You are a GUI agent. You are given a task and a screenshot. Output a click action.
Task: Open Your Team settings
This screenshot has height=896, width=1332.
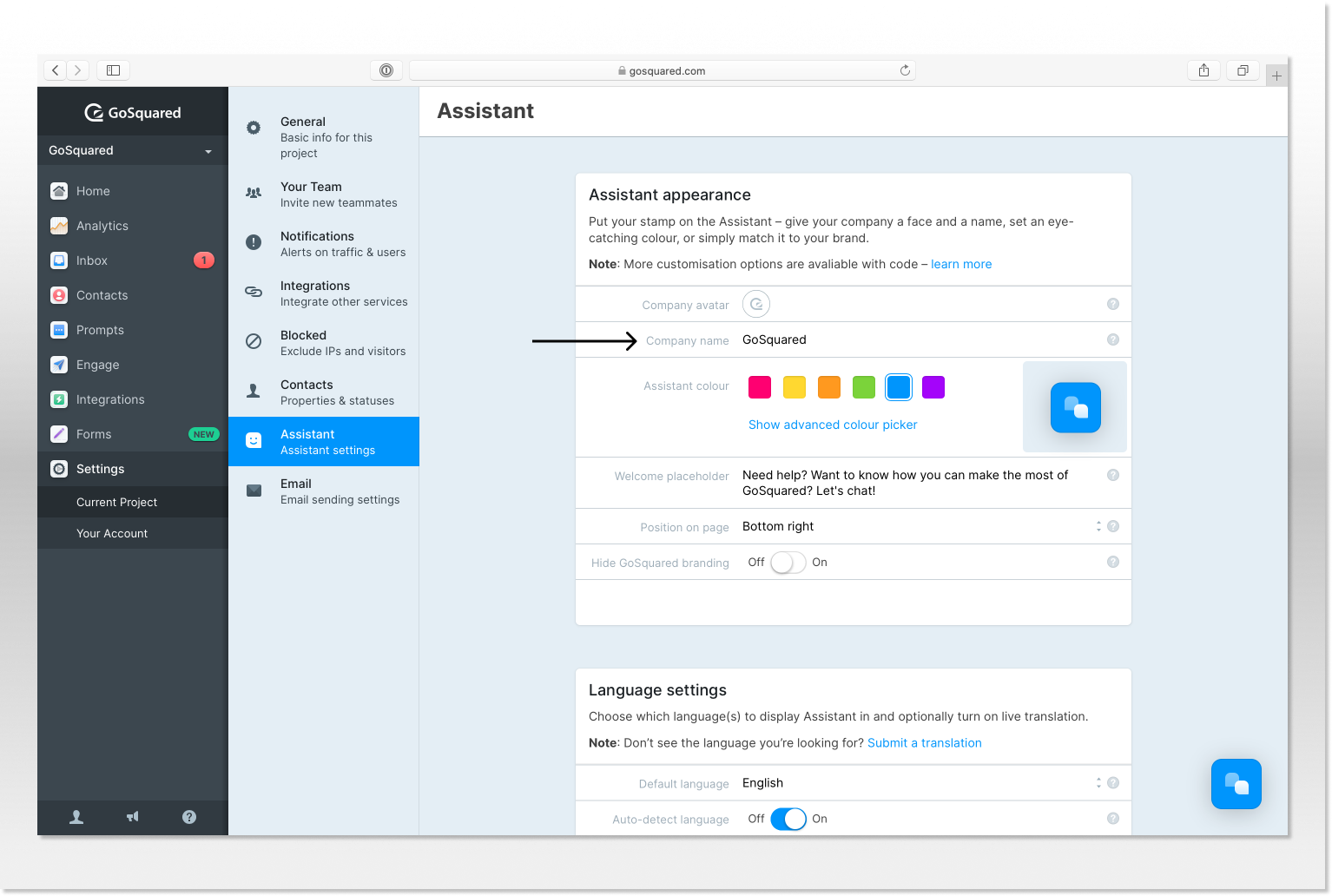coord(324,194)
